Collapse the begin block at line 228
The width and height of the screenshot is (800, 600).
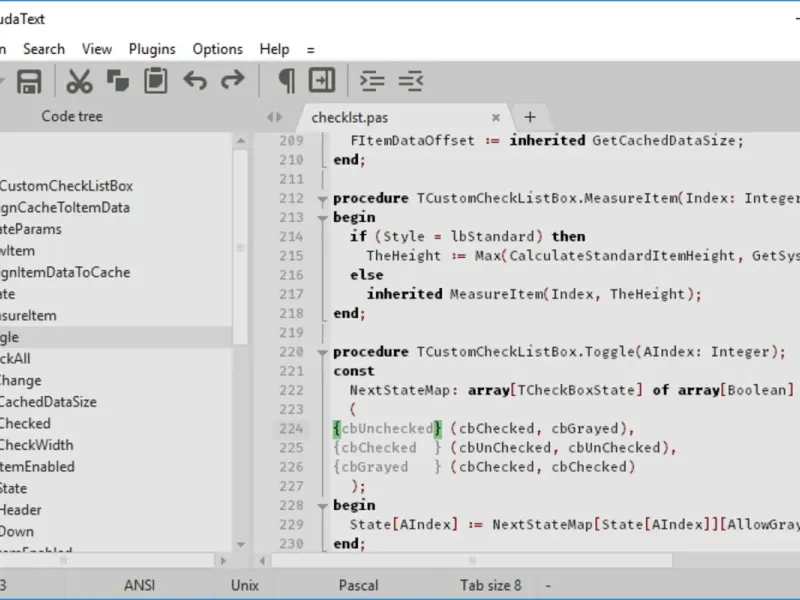322,507
